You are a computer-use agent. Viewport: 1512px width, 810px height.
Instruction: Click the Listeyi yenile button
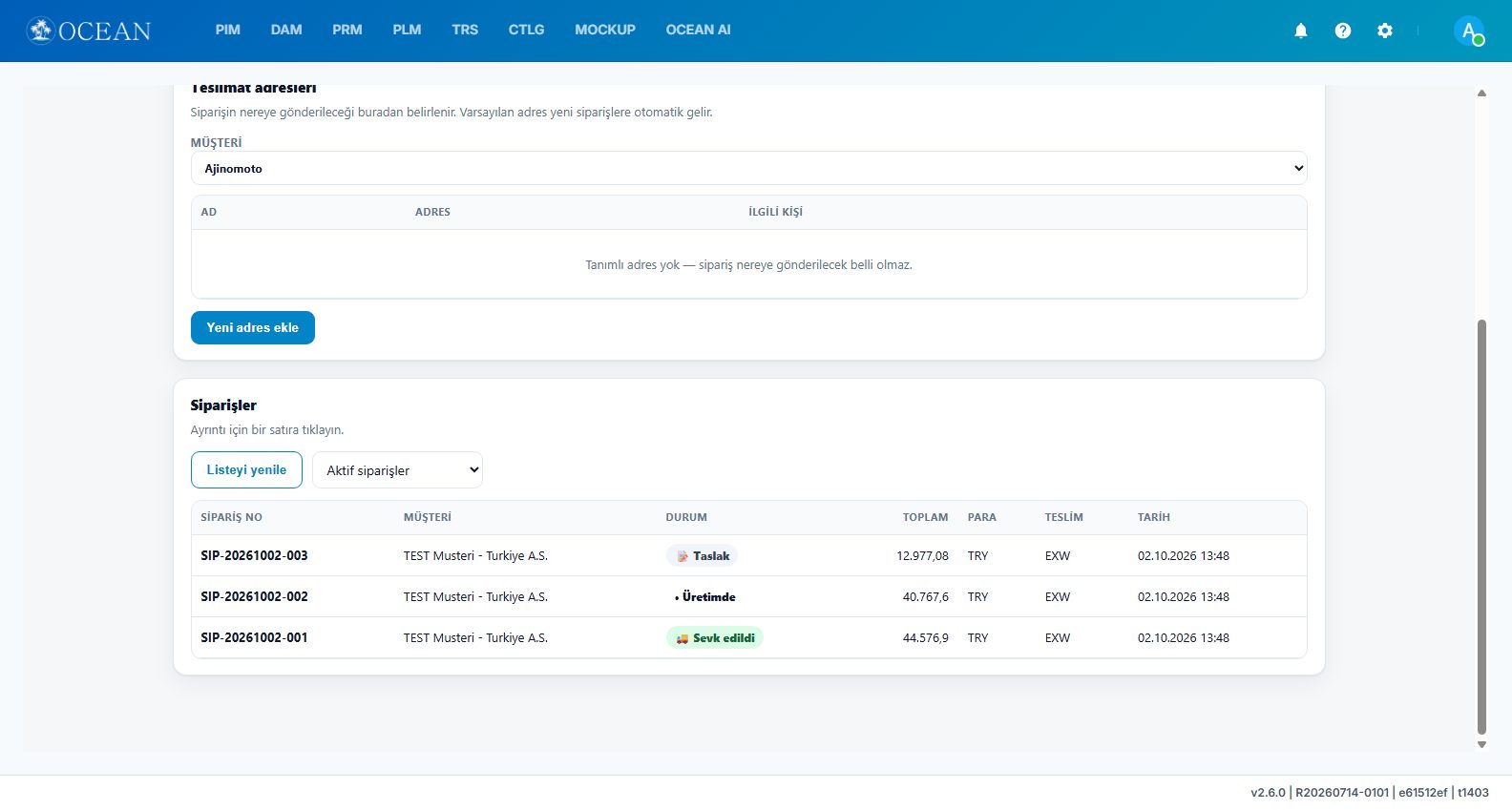(x=246, y=470)
